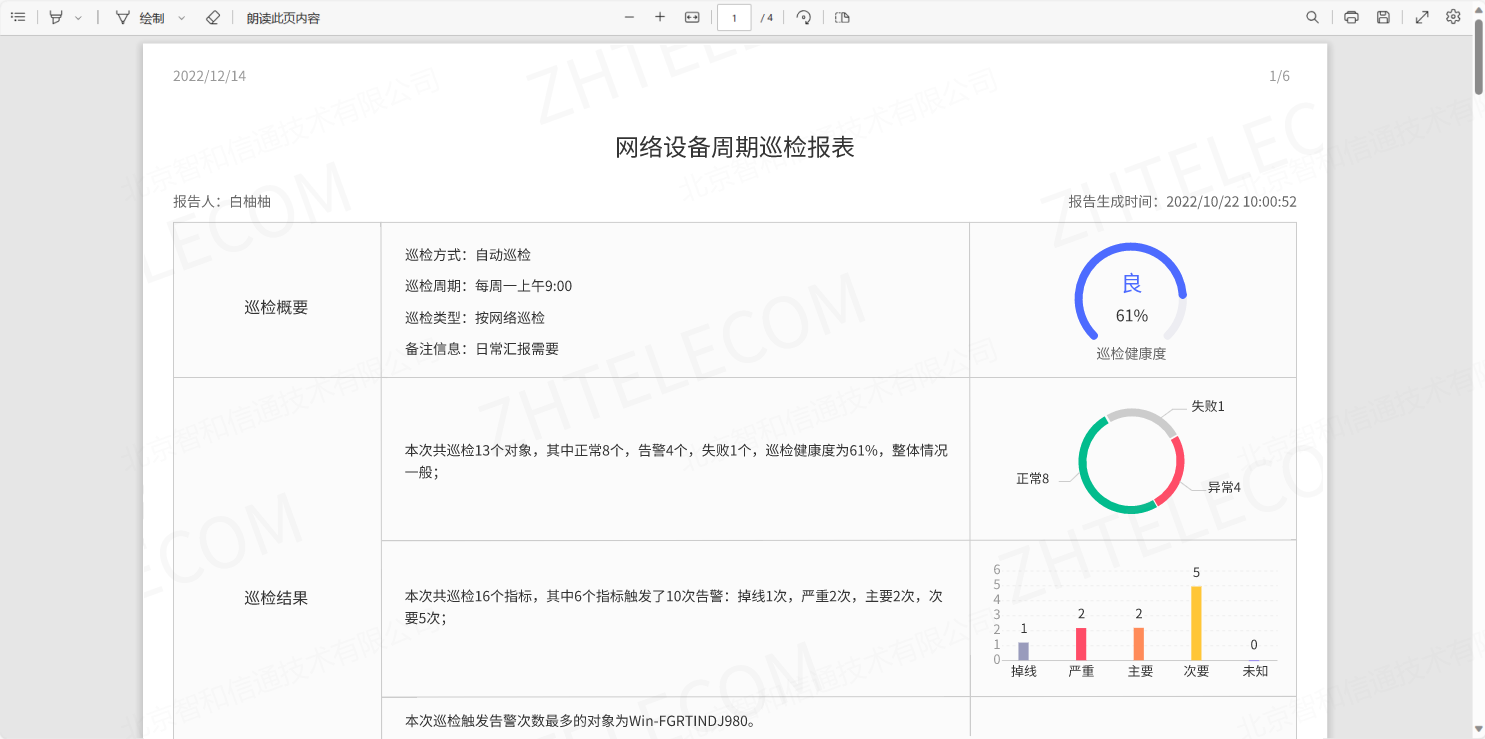Click the vertical scrollbar thumb
This screenshot has width=1485, height=739.
coord(1478,55)
